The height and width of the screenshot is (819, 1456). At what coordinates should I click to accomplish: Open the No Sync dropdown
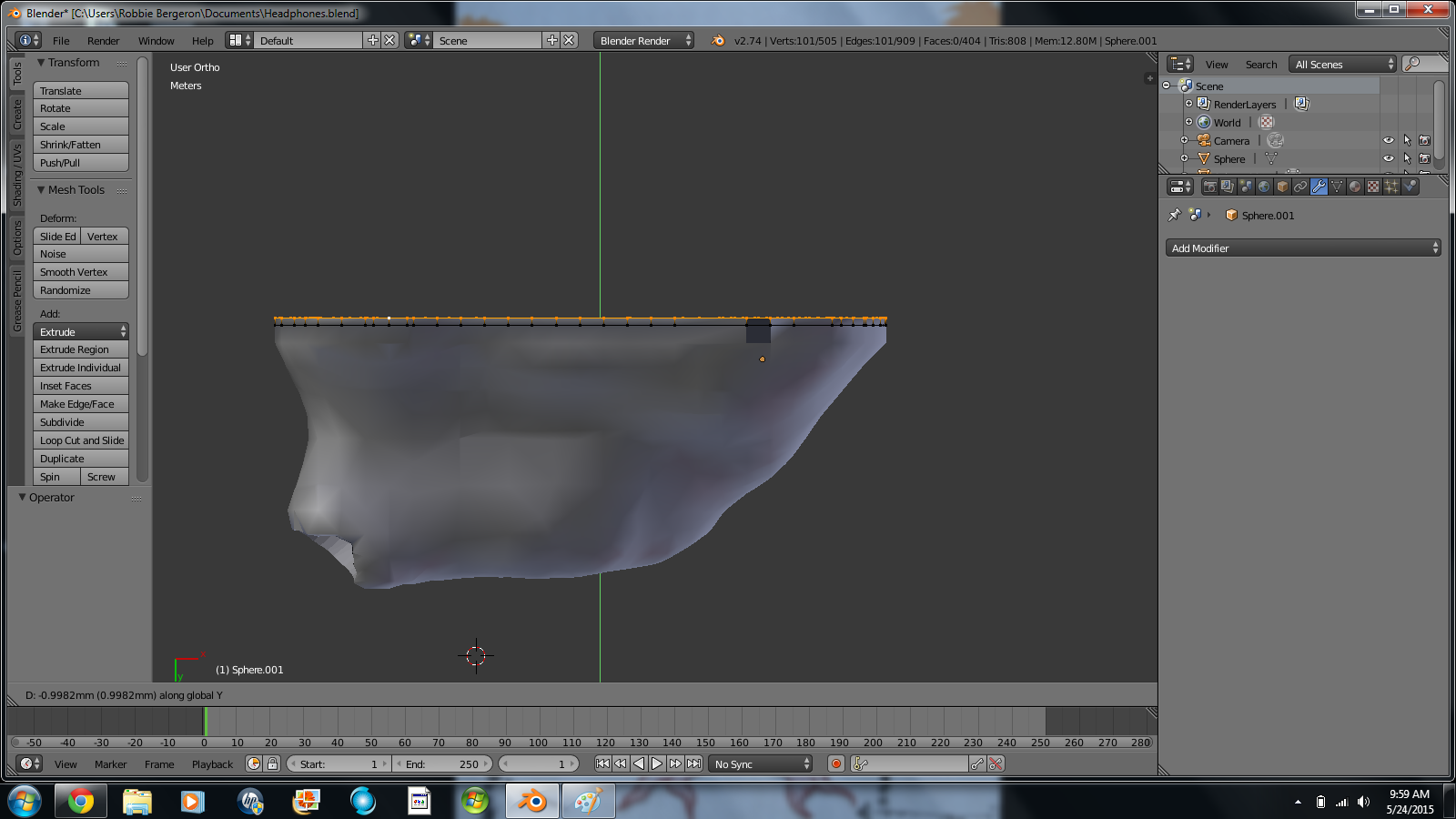pyautogui.click(x=761, y=763)
